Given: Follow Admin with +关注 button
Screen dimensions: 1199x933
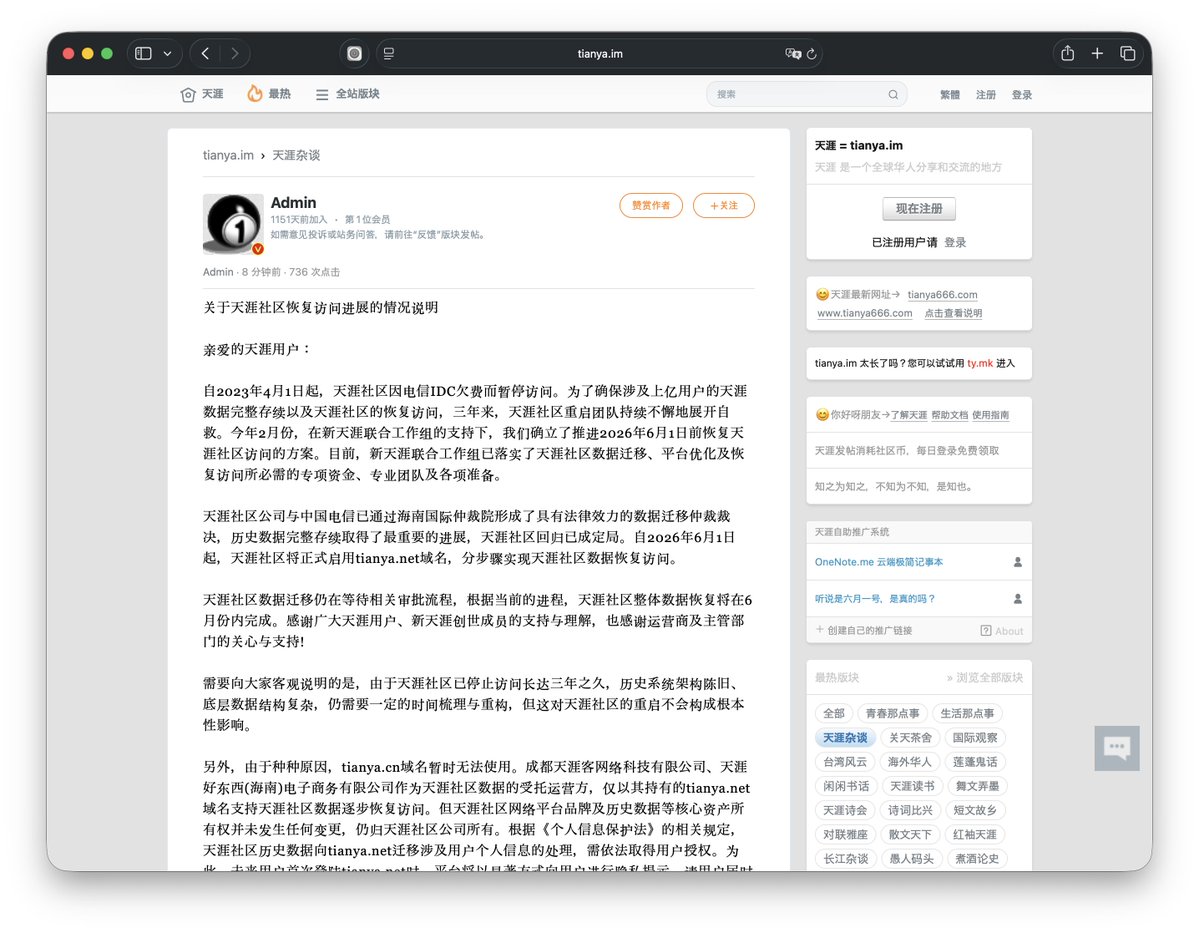Looking at the screenshot, I should point(723,206).
